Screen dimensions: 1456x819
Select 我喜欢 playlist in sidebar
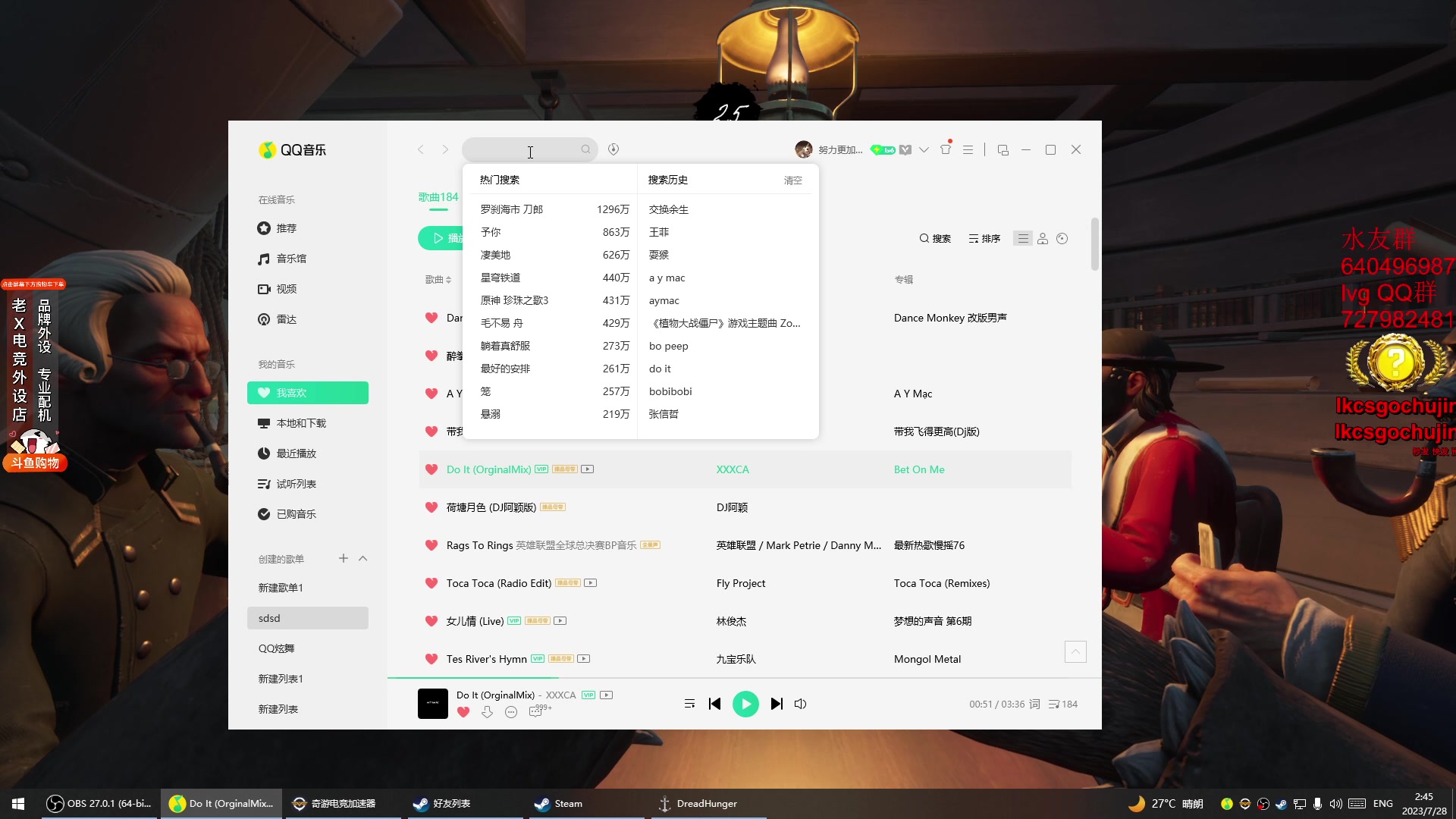pyautogui.click(x=308, y=393)
